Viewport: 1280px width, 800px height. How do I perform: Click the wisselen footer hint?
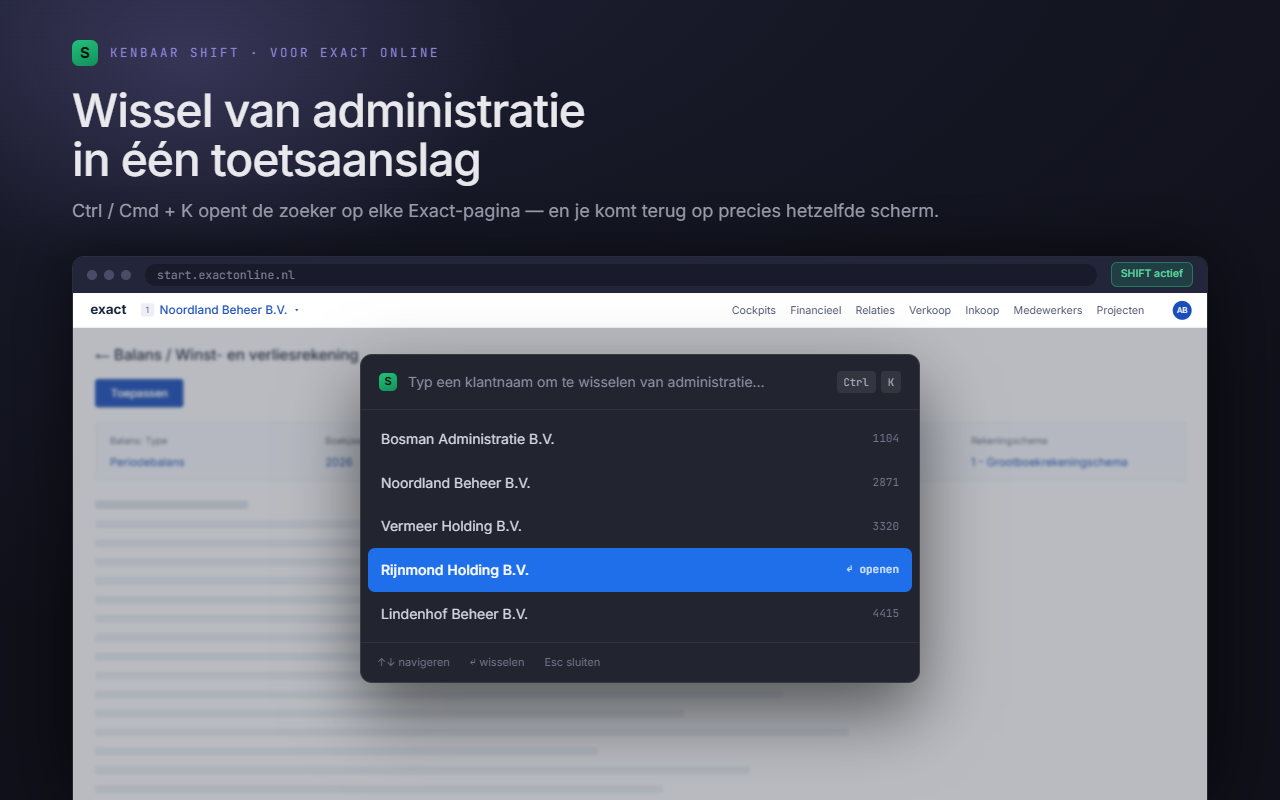tap(497, 662)
